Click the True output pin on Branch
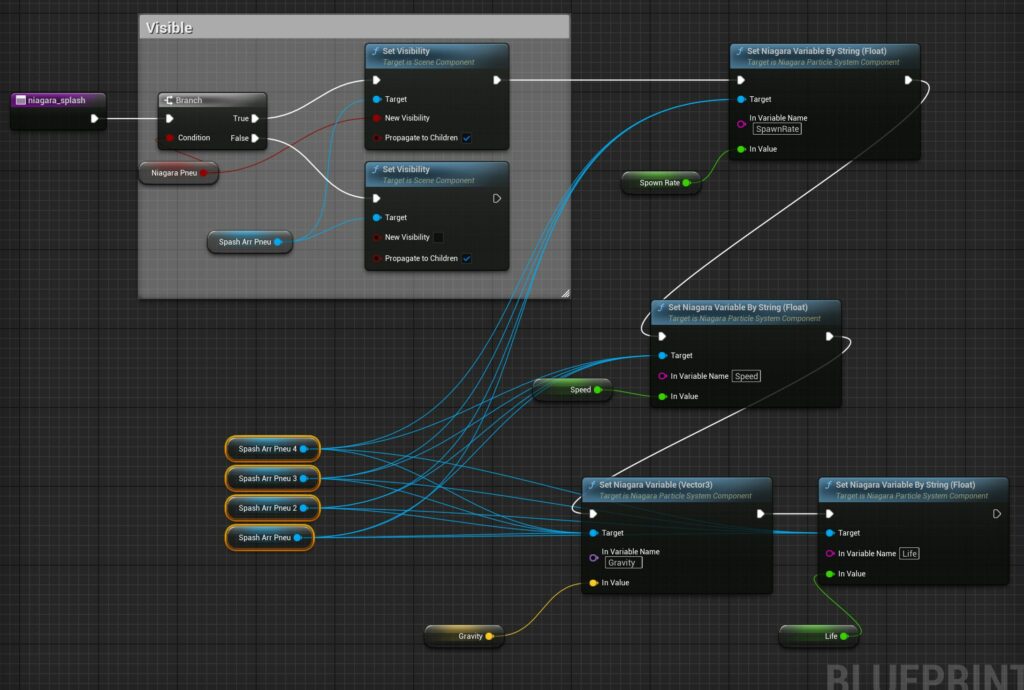Image resolution: width=1024 pixels, height=690 pixels. 256,118
